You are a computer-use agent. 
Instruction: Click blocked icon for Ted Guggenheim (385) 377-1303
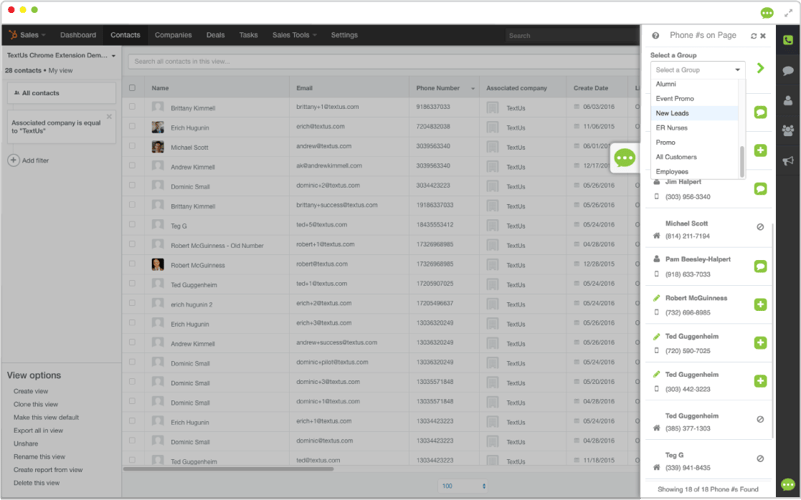point(760,419)
